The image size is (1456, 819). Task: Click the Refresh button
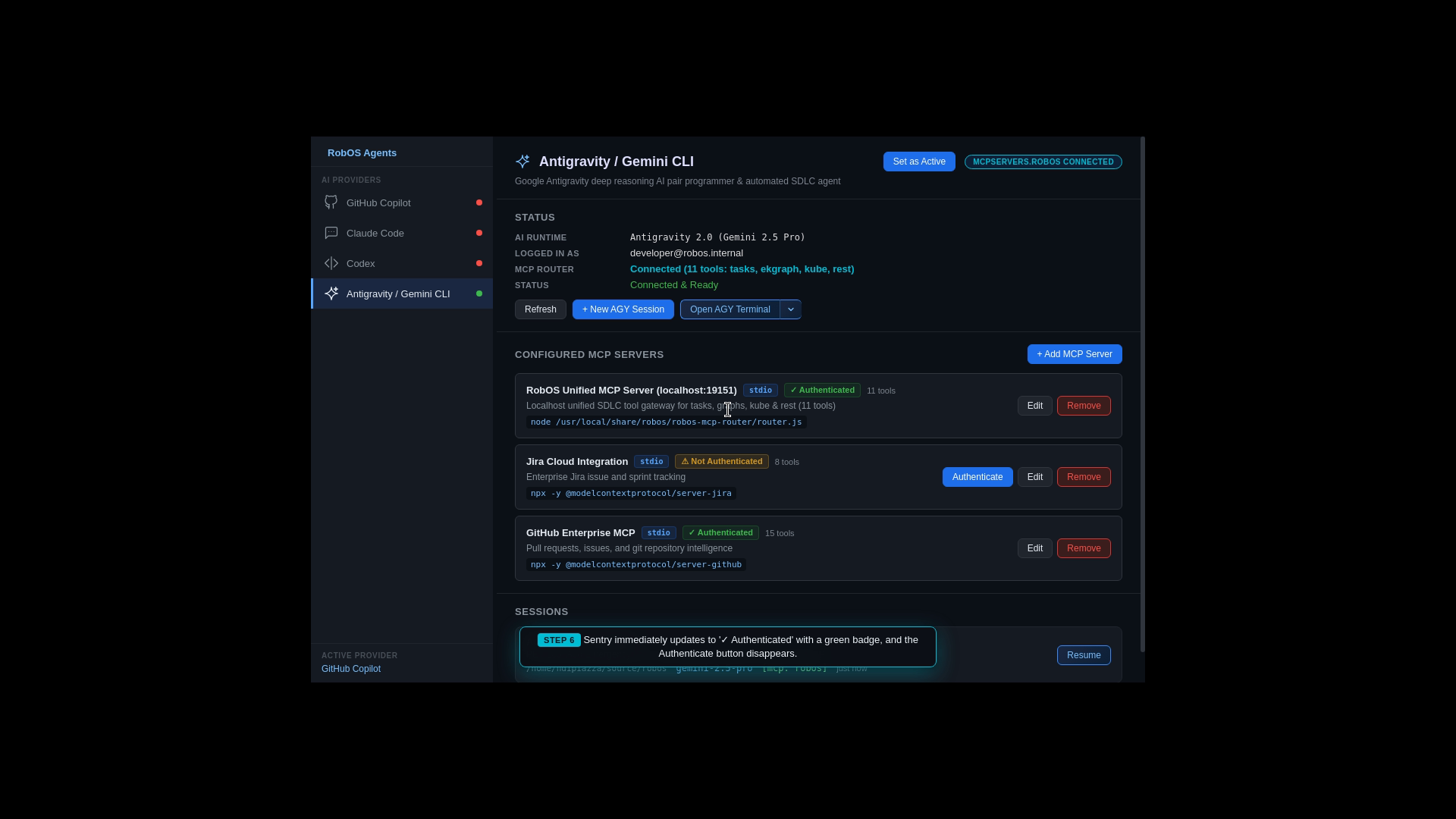point(541,309)
